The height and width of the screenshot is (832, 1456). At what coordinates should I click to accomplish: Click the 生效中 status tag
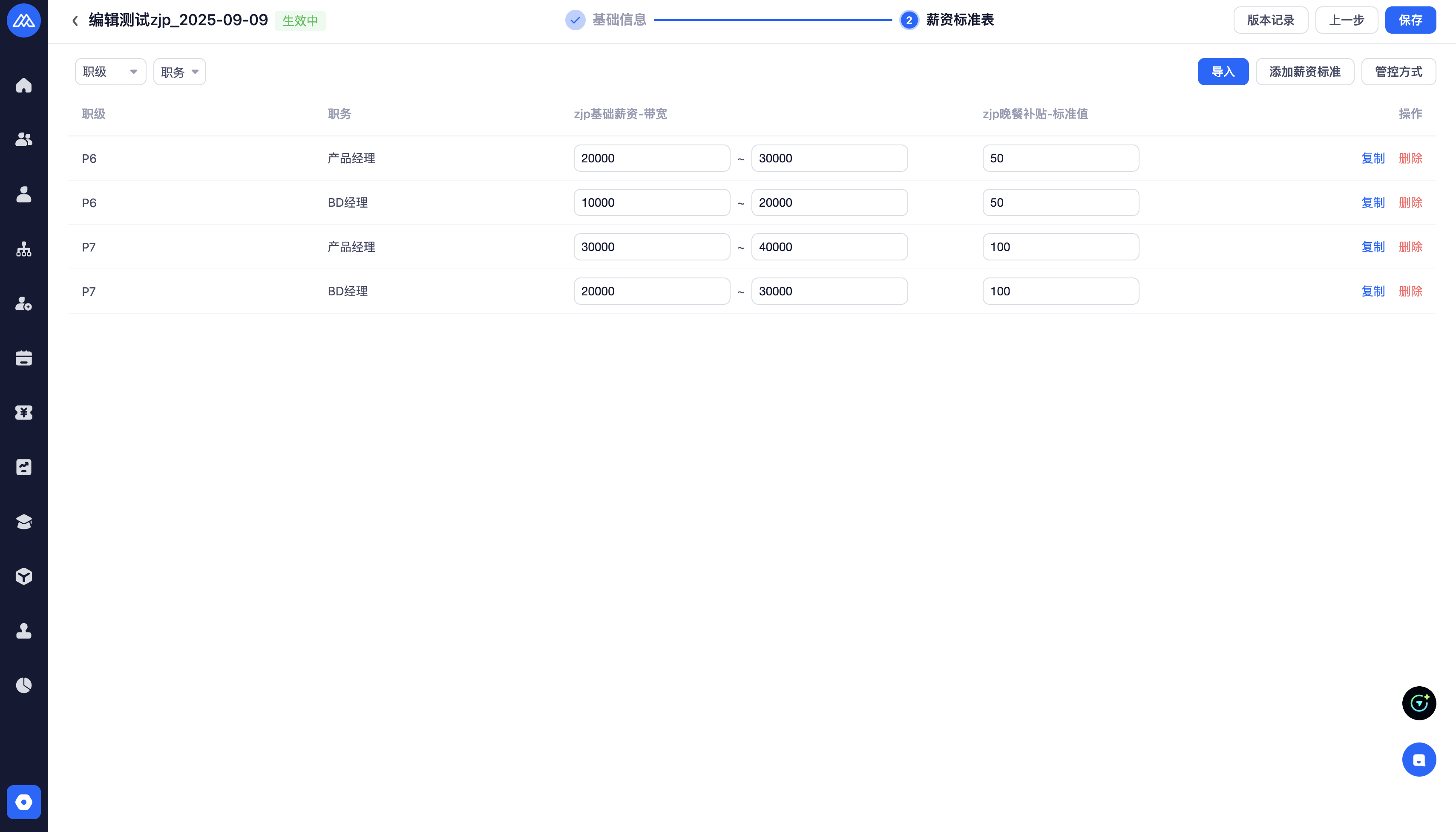(x=300, y=21)
